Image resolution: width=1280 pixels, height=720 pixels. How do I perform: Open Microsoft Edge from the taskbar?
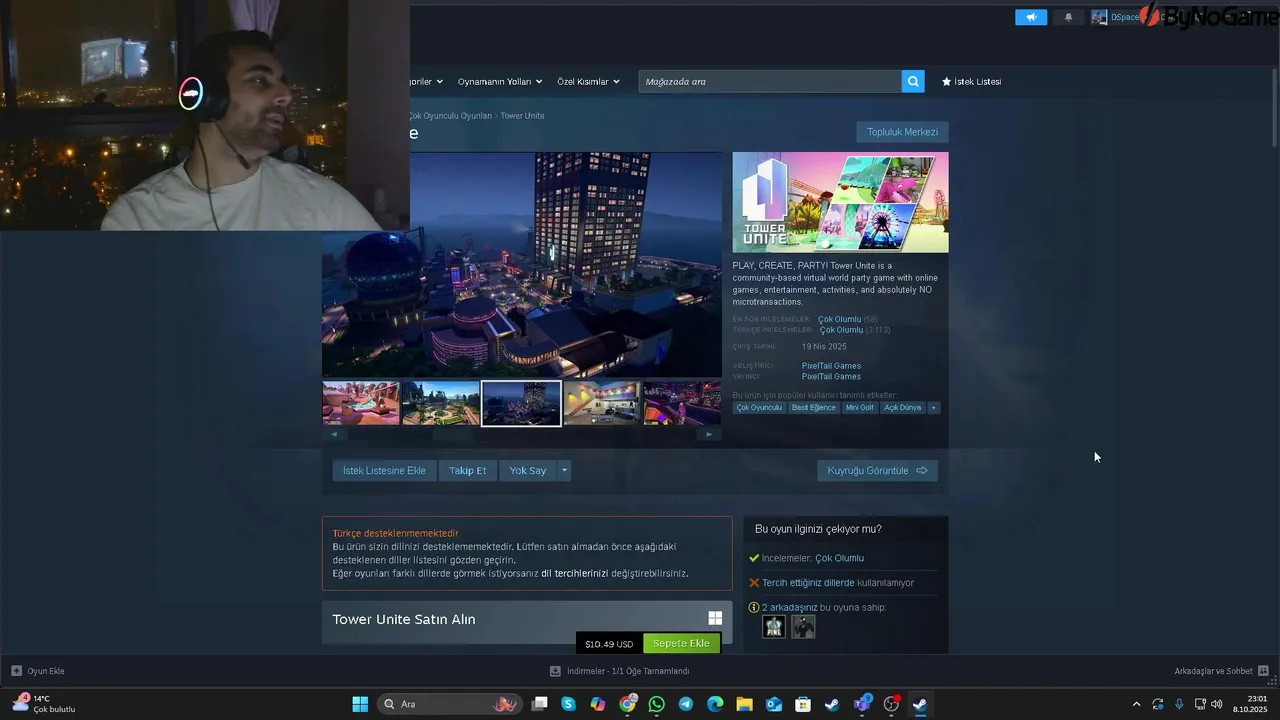point(715,704)
